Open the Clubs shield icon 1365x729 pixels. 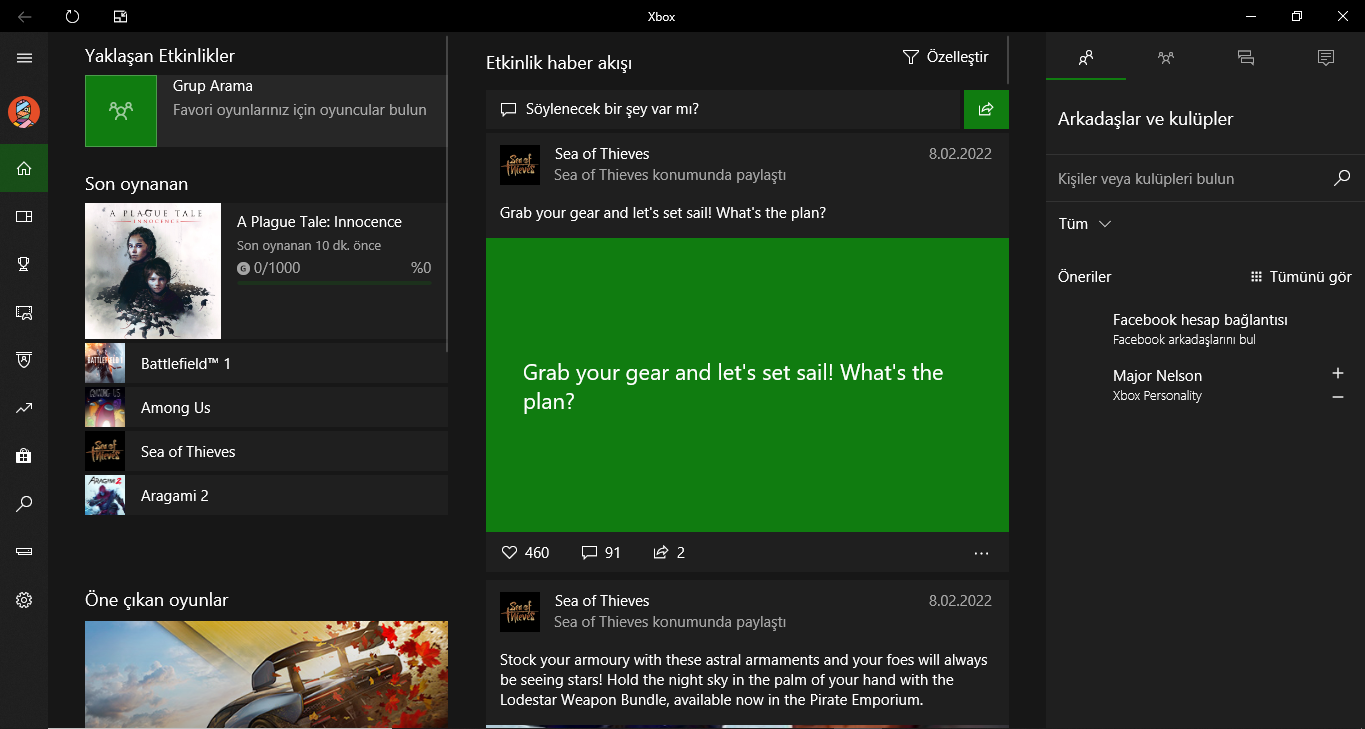(x=24, y=360)
